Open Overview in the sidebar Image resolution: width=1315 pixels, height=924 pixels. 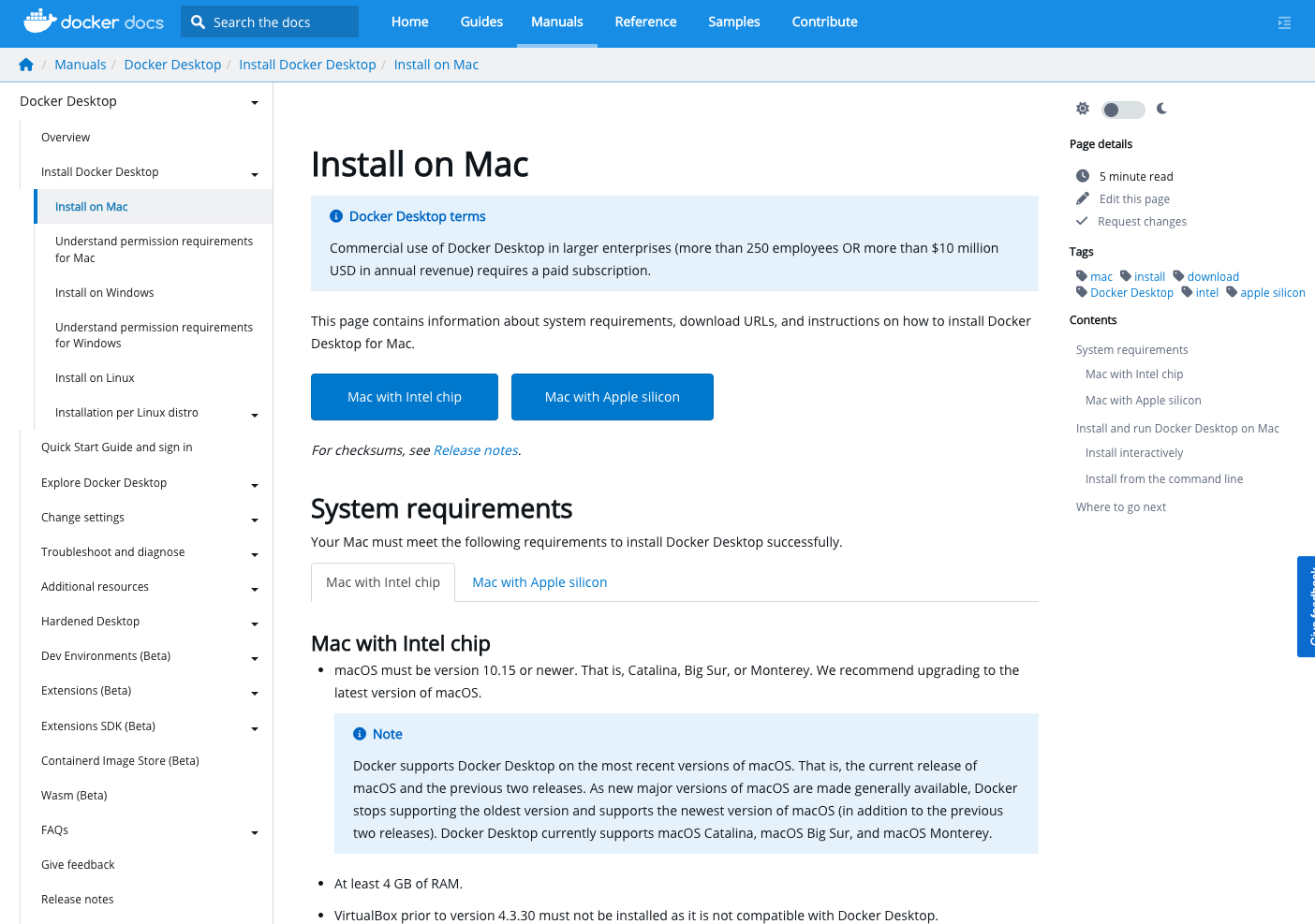coord(66,138)
